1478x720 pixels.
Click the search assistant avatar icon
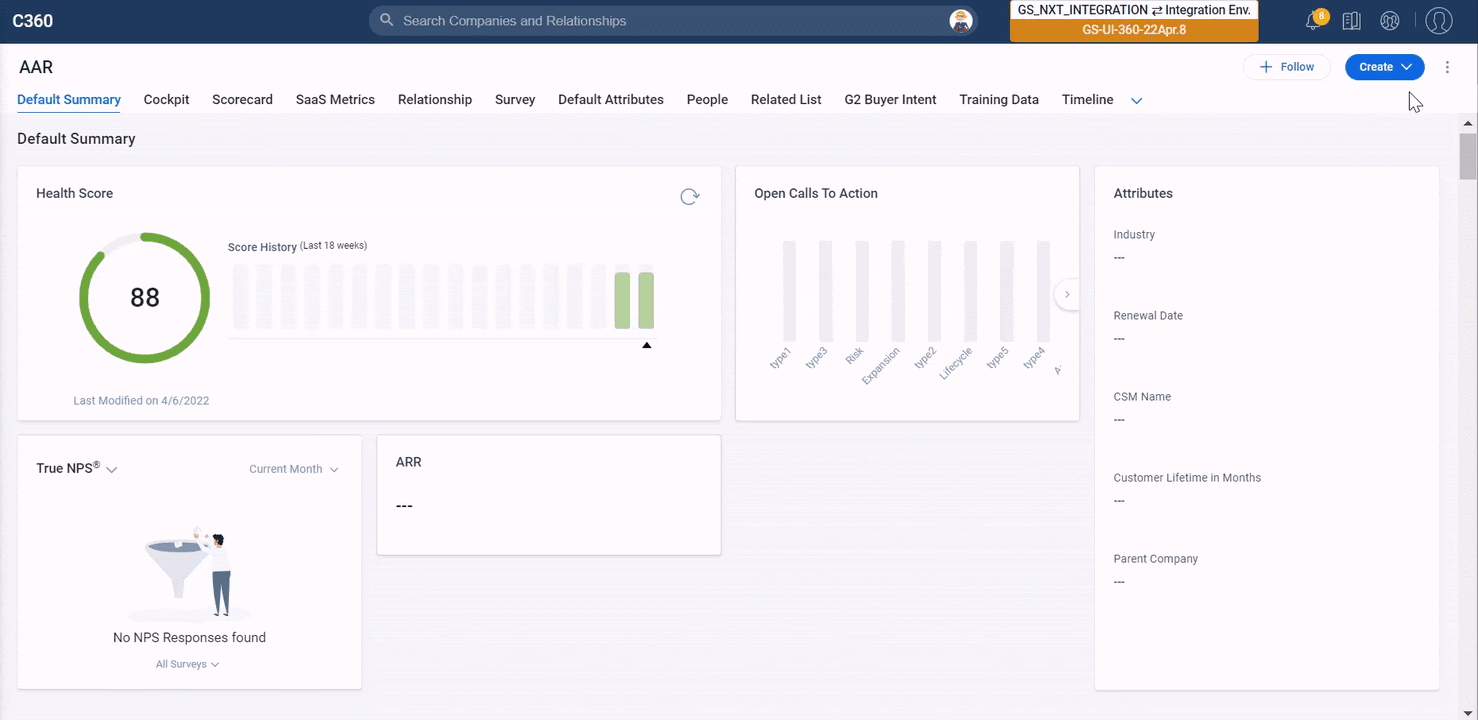tap(961, 21)
